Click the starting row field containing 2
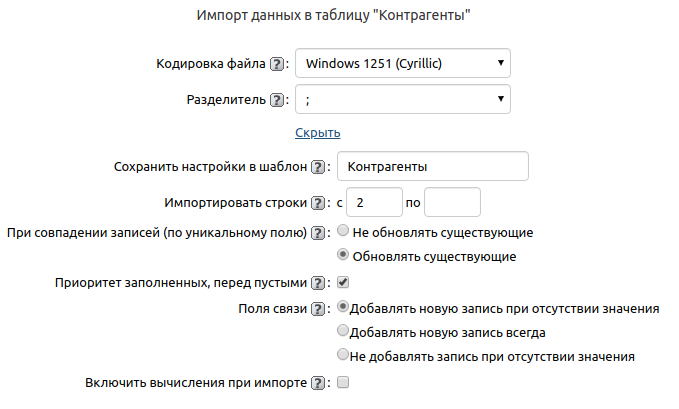The width and height of the screenshot is (679, 409). tap(374, 203)
